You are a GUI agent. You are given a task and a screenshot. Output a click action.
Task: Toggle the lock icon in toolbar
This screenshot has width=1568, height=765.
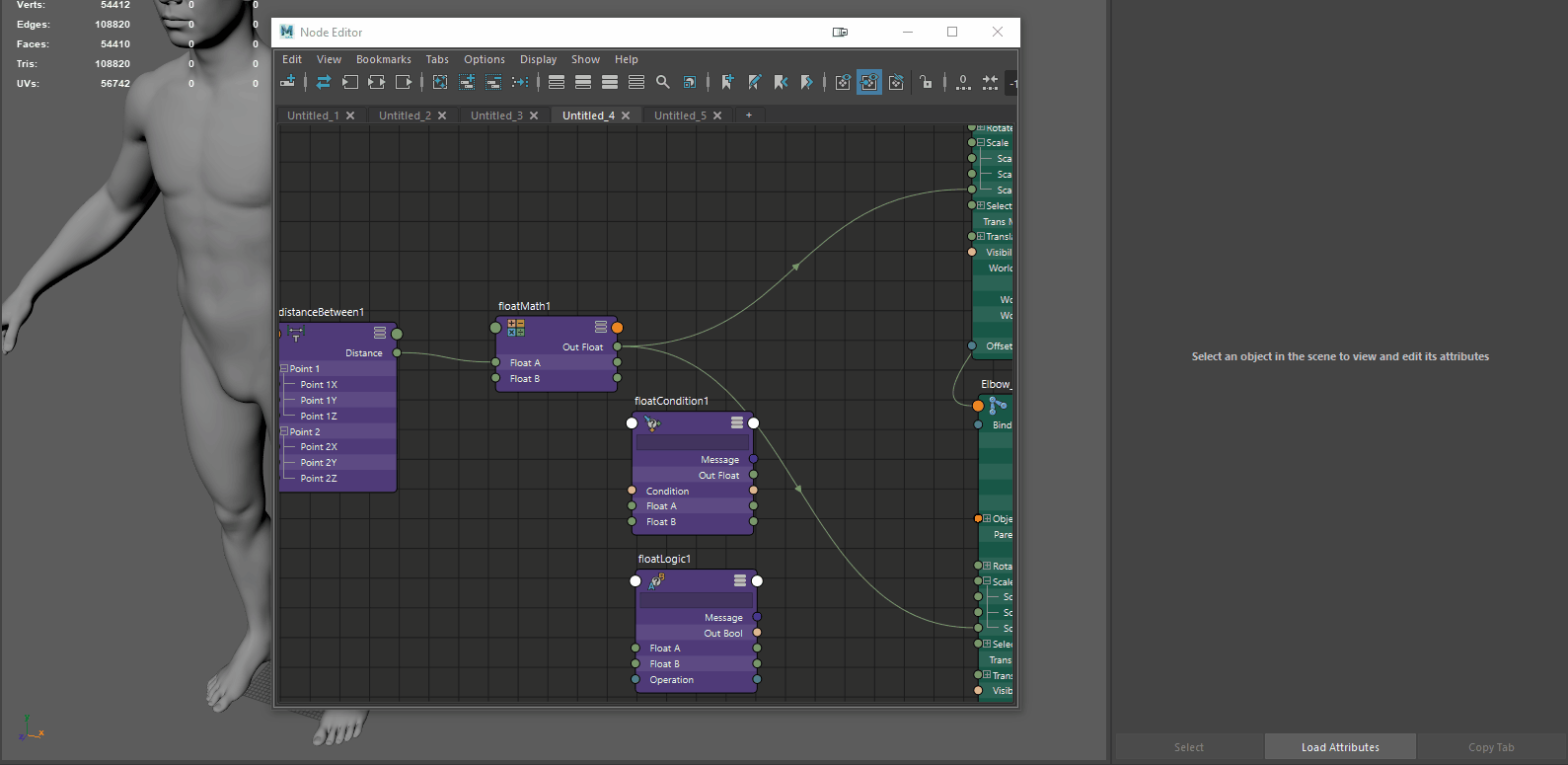click(x=926, y=82)
